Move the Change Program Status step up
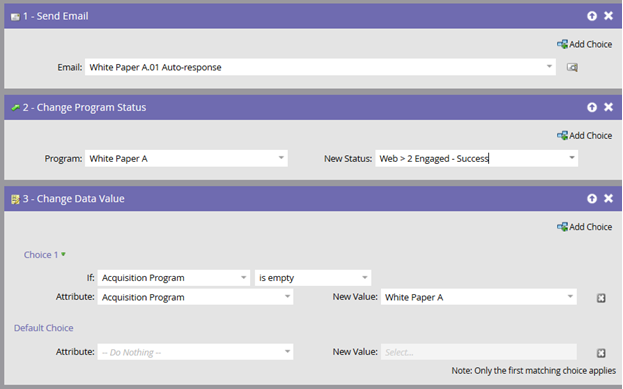Screen dimensions: 623x389 592,107
